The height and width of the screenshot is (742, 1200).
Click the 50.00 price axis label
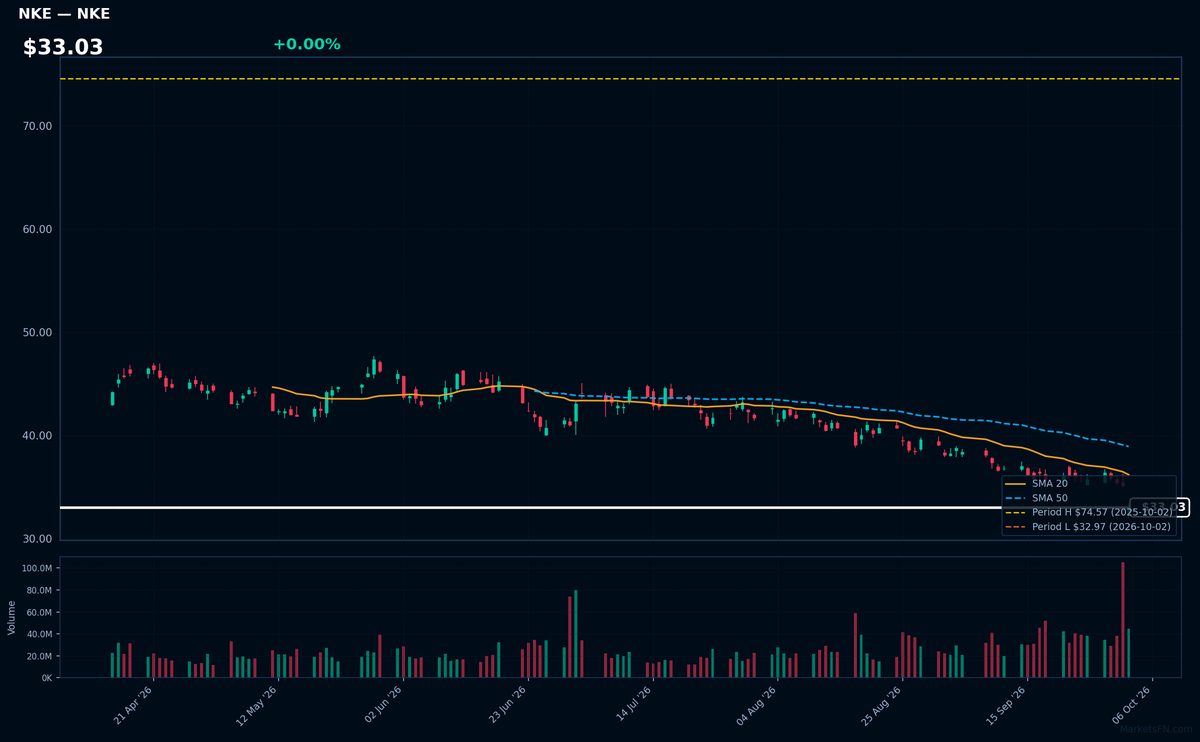click(x=37, y=332)
